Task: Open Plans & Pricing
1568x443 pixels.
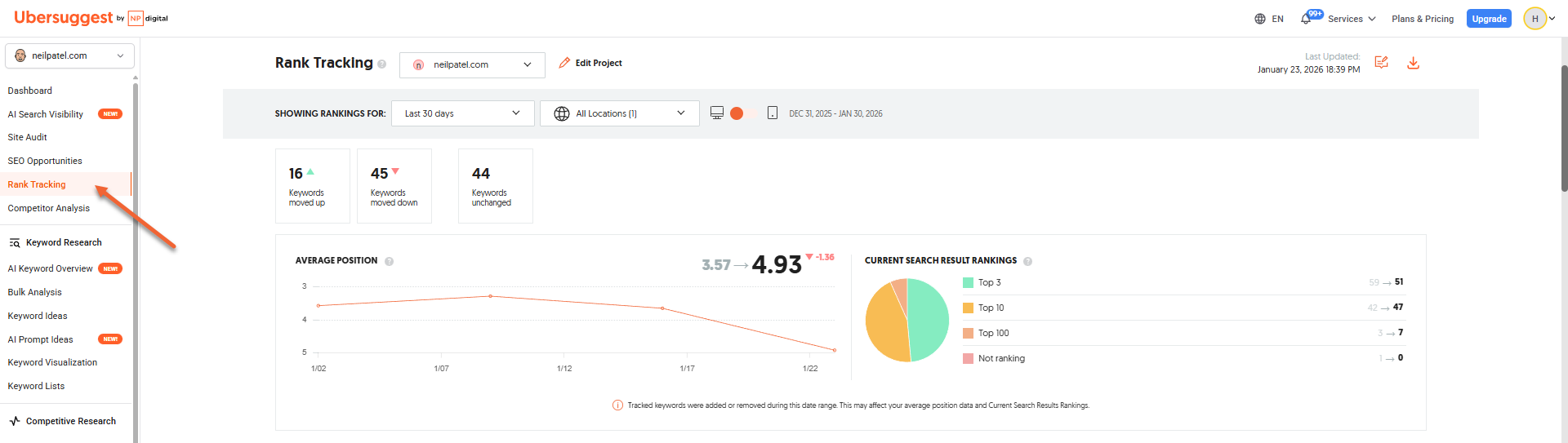Action: click(1423, 19)
